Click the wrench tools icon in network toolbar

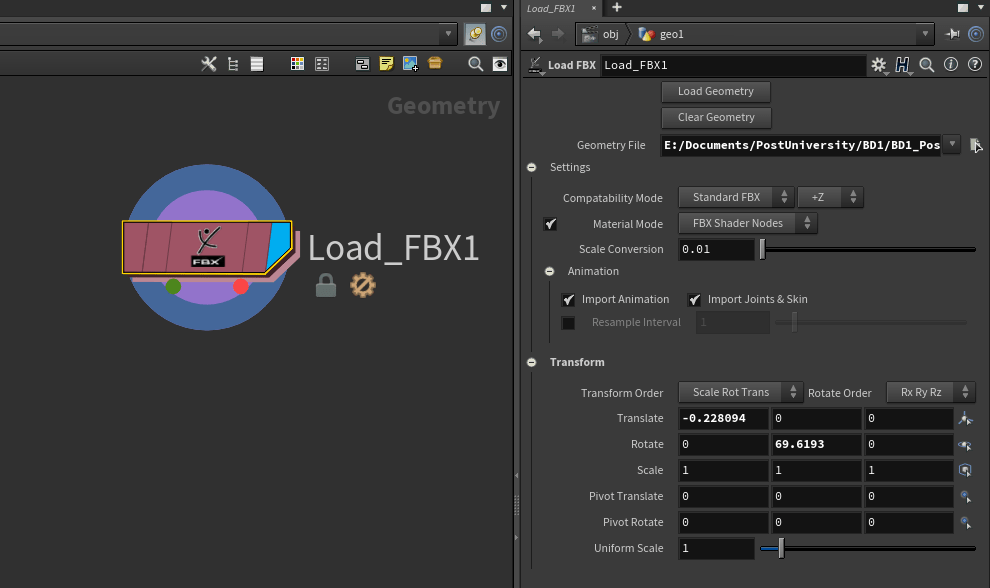(x=208, y=64)
